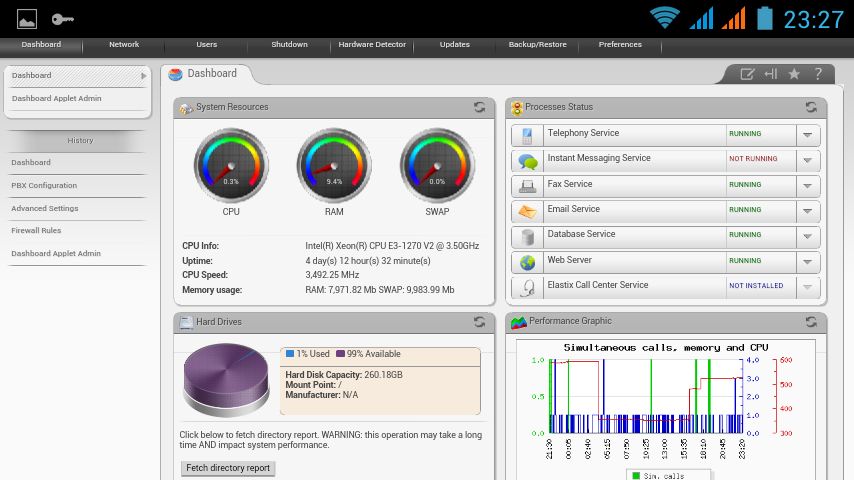Click the Dashboard tab logo icon

point(175,75)
